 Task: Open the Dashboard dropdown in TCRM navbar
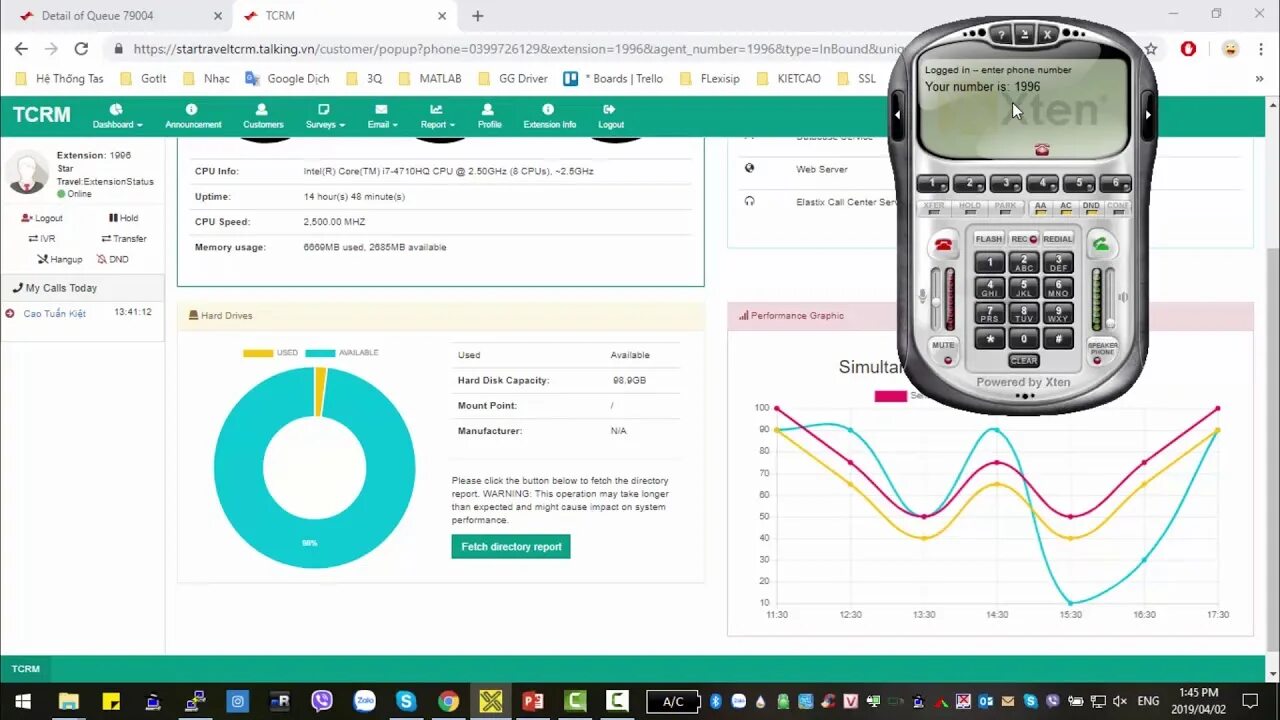(x=117, y=116)
